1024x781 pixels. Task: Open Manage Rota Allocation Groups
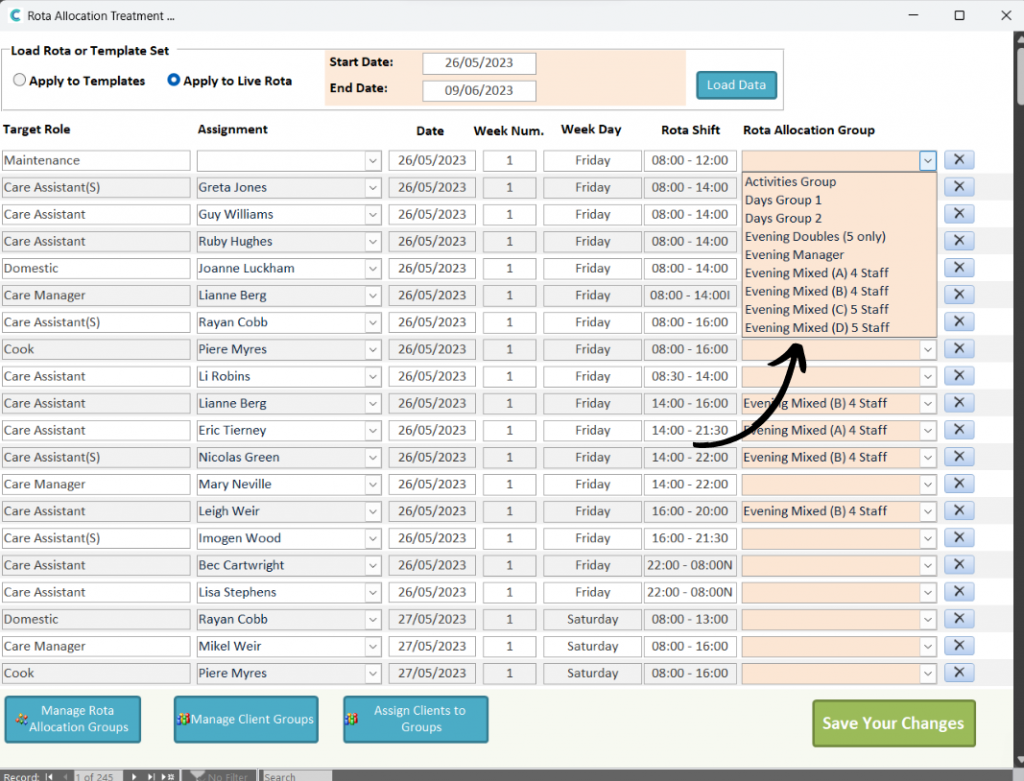(73, 719)
